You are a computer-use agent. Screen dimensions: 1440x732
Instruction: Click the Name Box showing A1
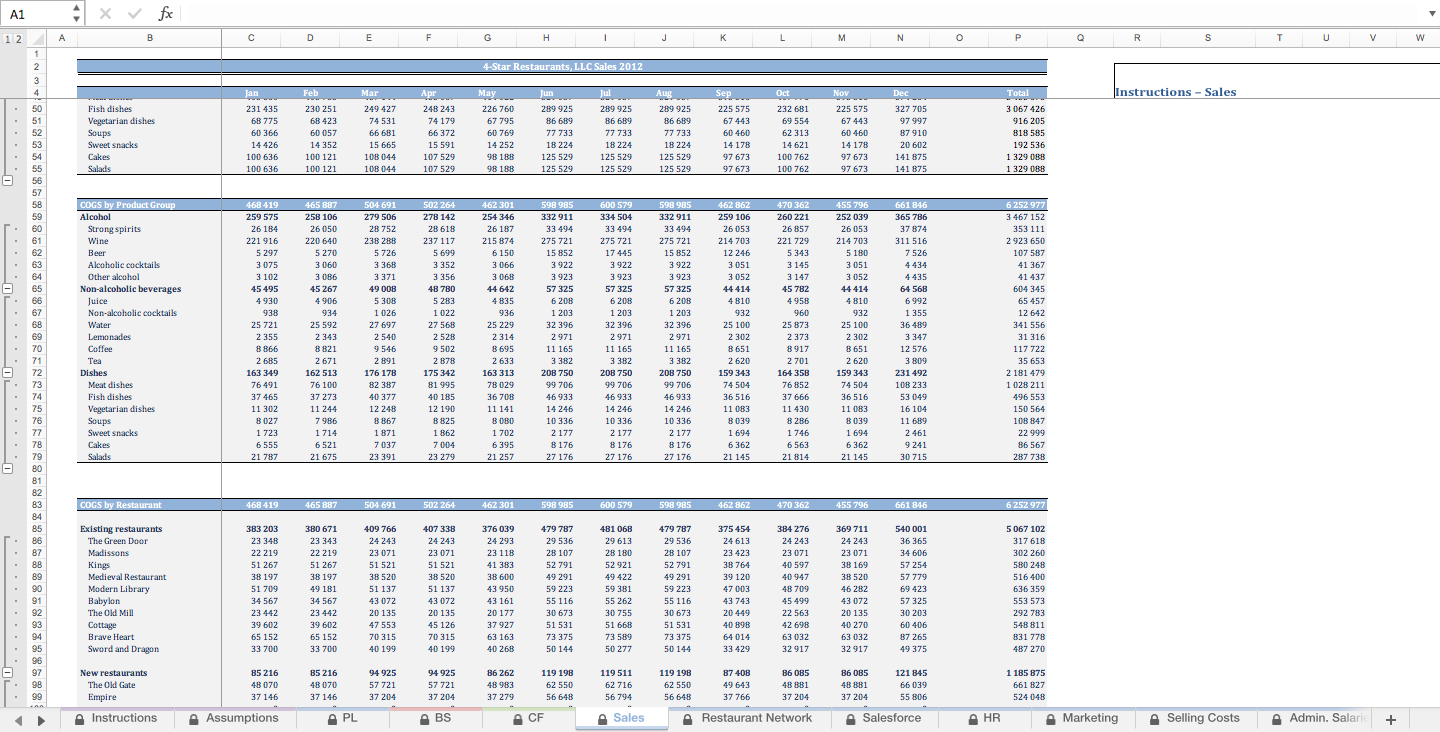36,13
